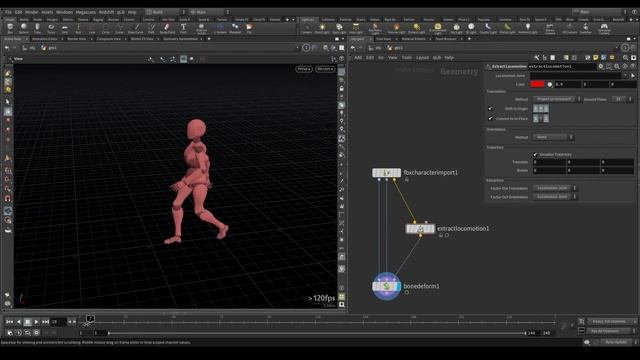
Task: Toggle the bonedeform1 display flag
Action: tap(398, 286)
